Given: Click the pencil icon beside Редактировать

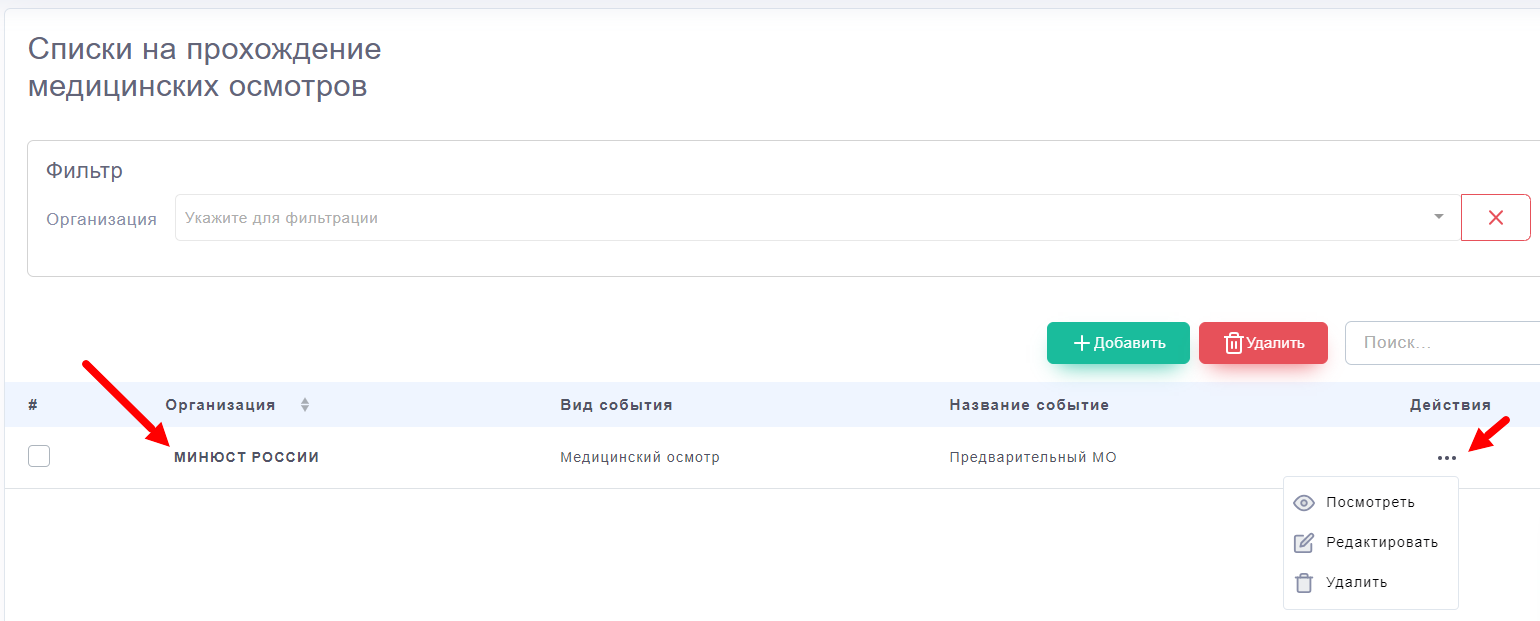Looking at the screenshot, I should 1304,543.
